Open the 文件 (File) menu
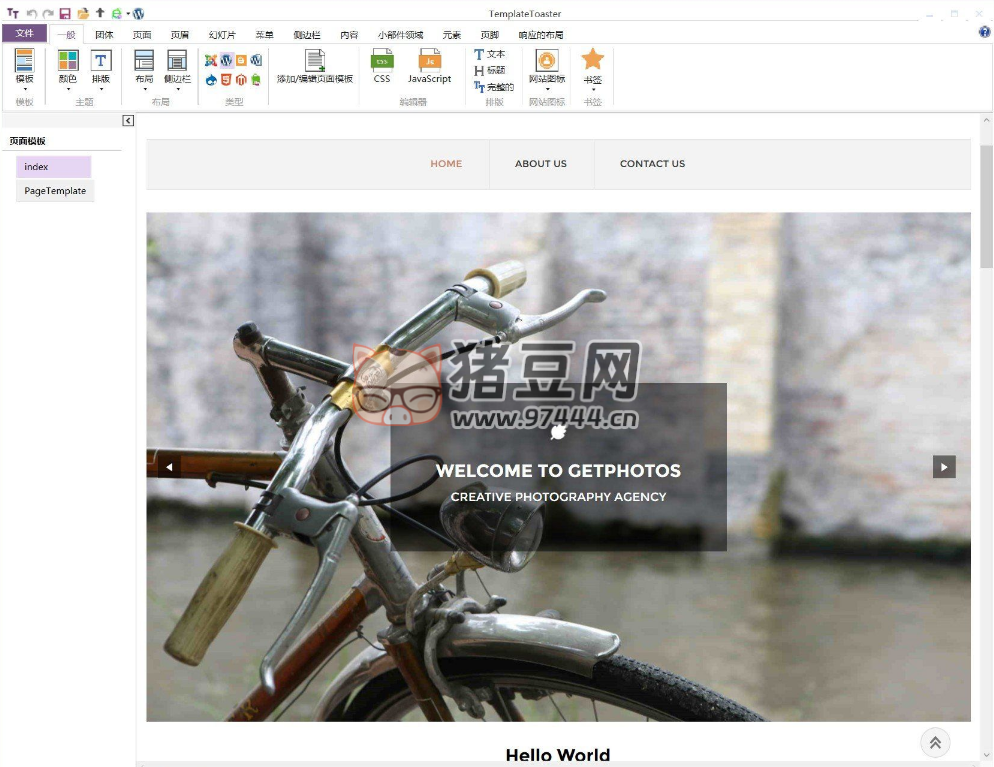This screenshot has width=994, height=767. coord(25,34)
